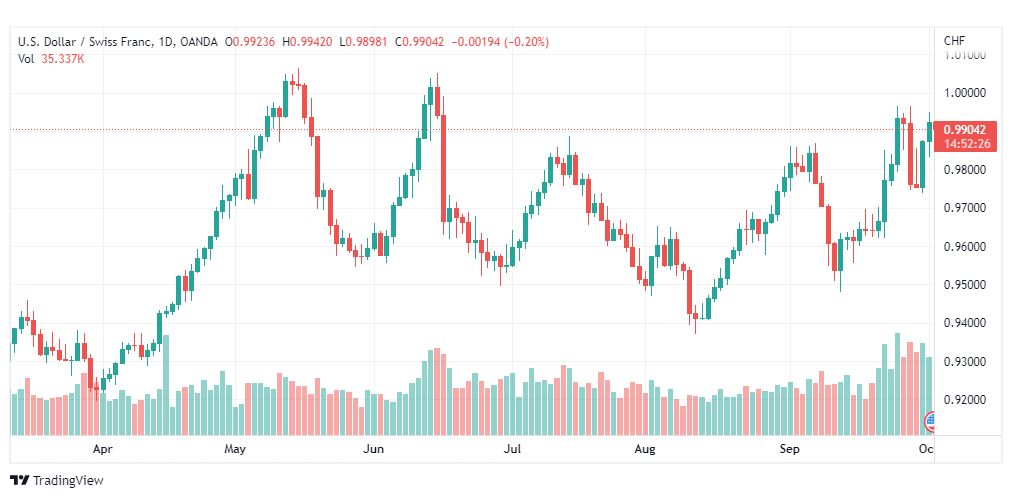
Task: Select the May label on time axis
Action: pos(235,450)
